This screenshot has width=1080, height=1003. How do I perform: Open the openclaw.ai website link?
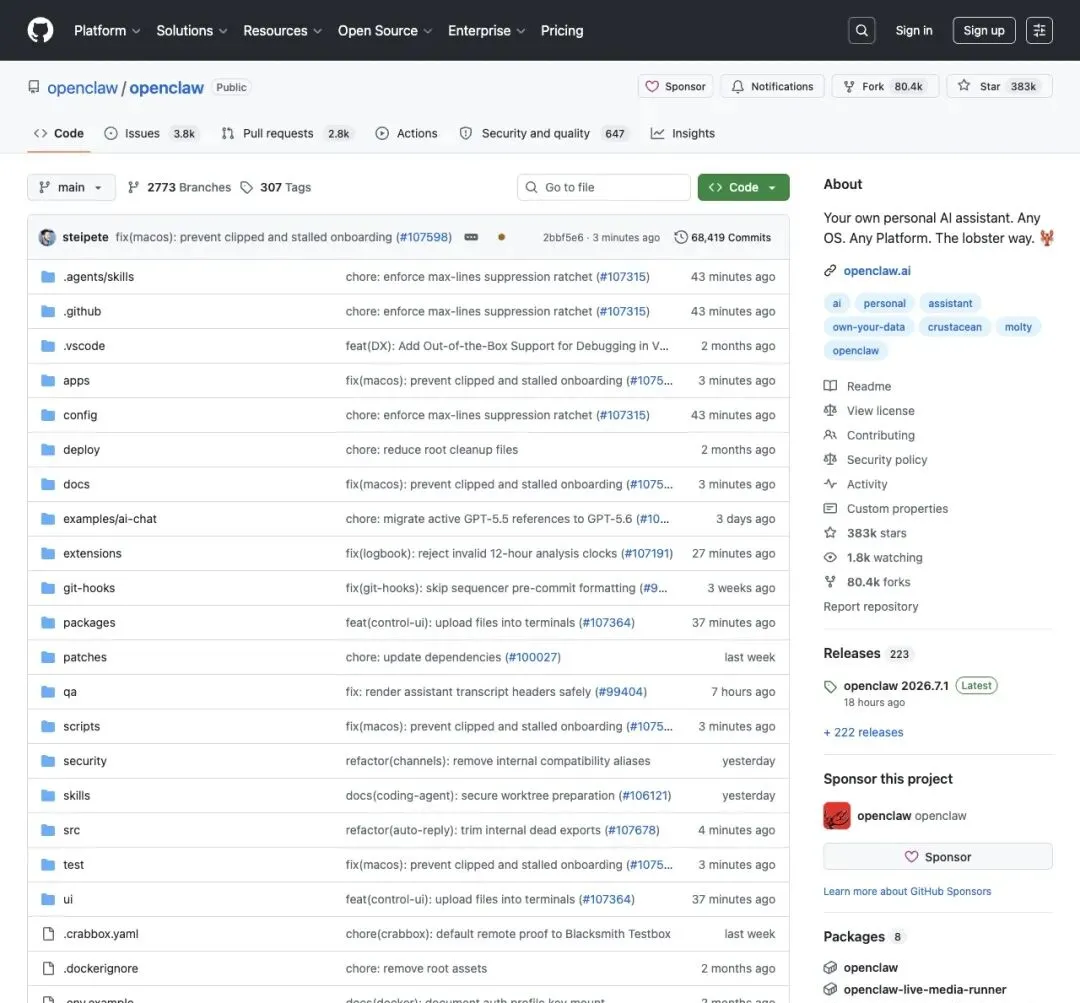(877, 271)
